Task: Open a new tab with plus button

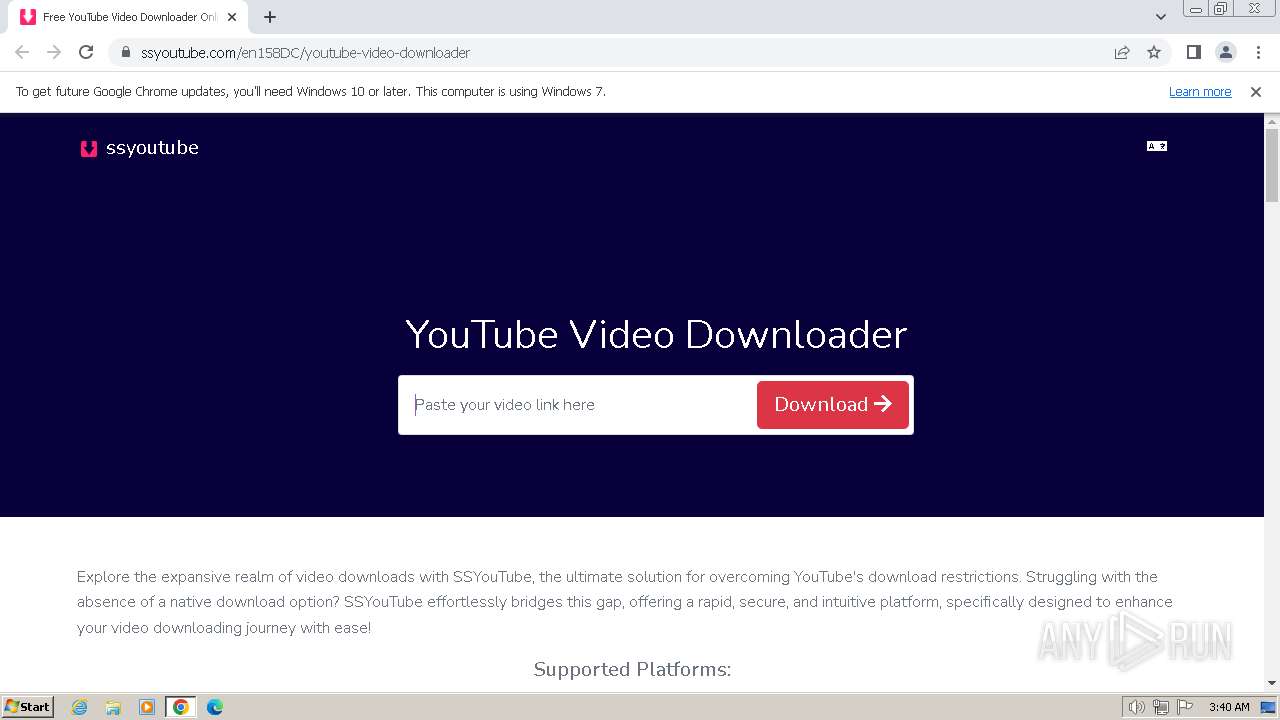Action: point(270,17)
